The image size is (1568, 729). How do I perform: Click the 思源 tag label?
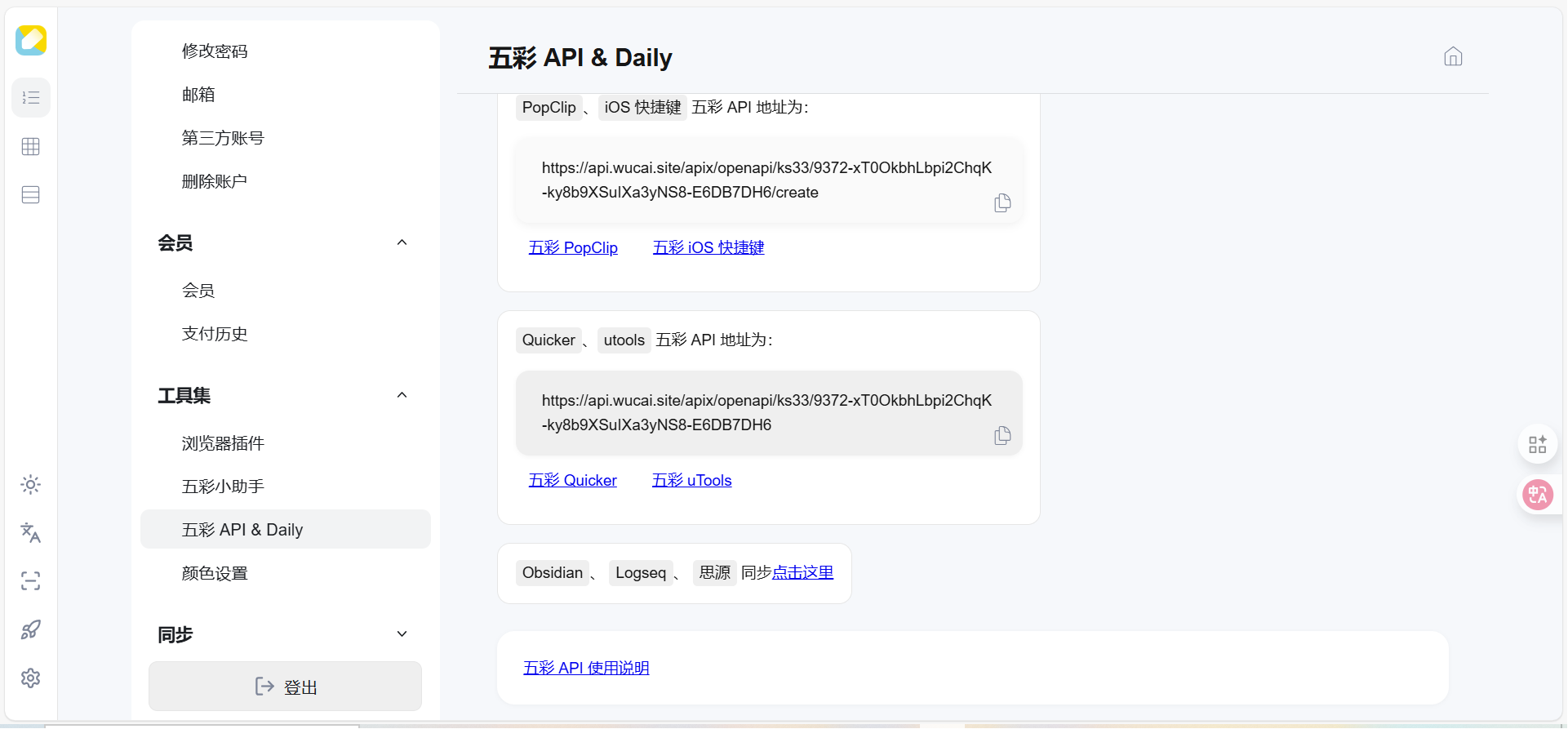click(715, 573)
